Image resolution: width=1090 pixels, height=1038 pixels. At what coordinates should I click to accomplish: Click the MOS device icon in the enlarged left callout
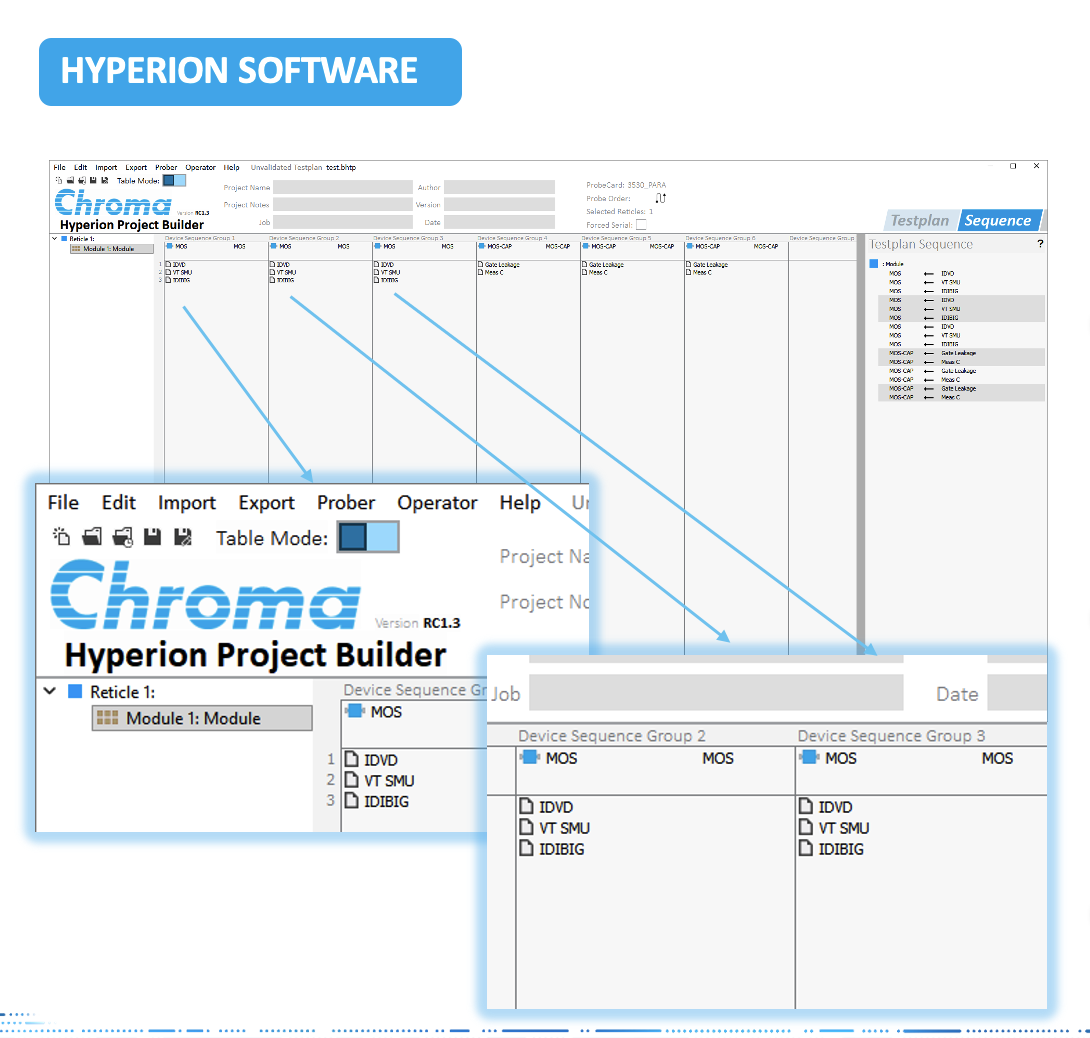pos(355,711)
